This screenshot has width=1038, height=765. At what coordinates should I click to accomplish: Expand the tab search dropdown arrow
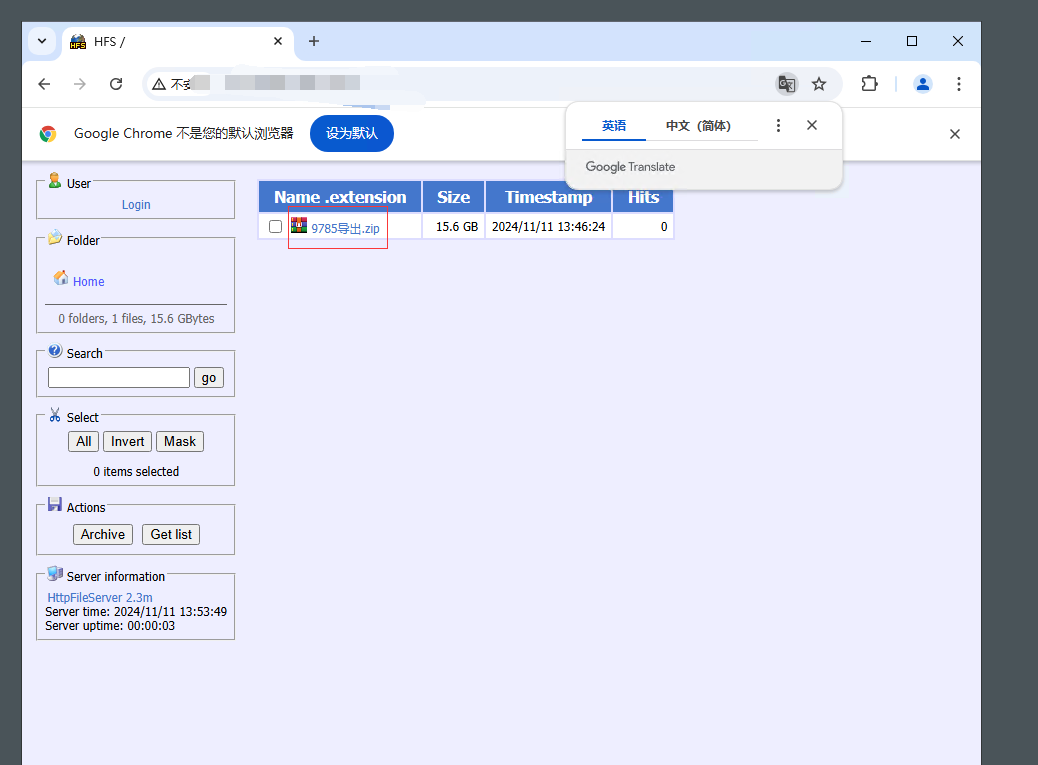coord(42,41)
